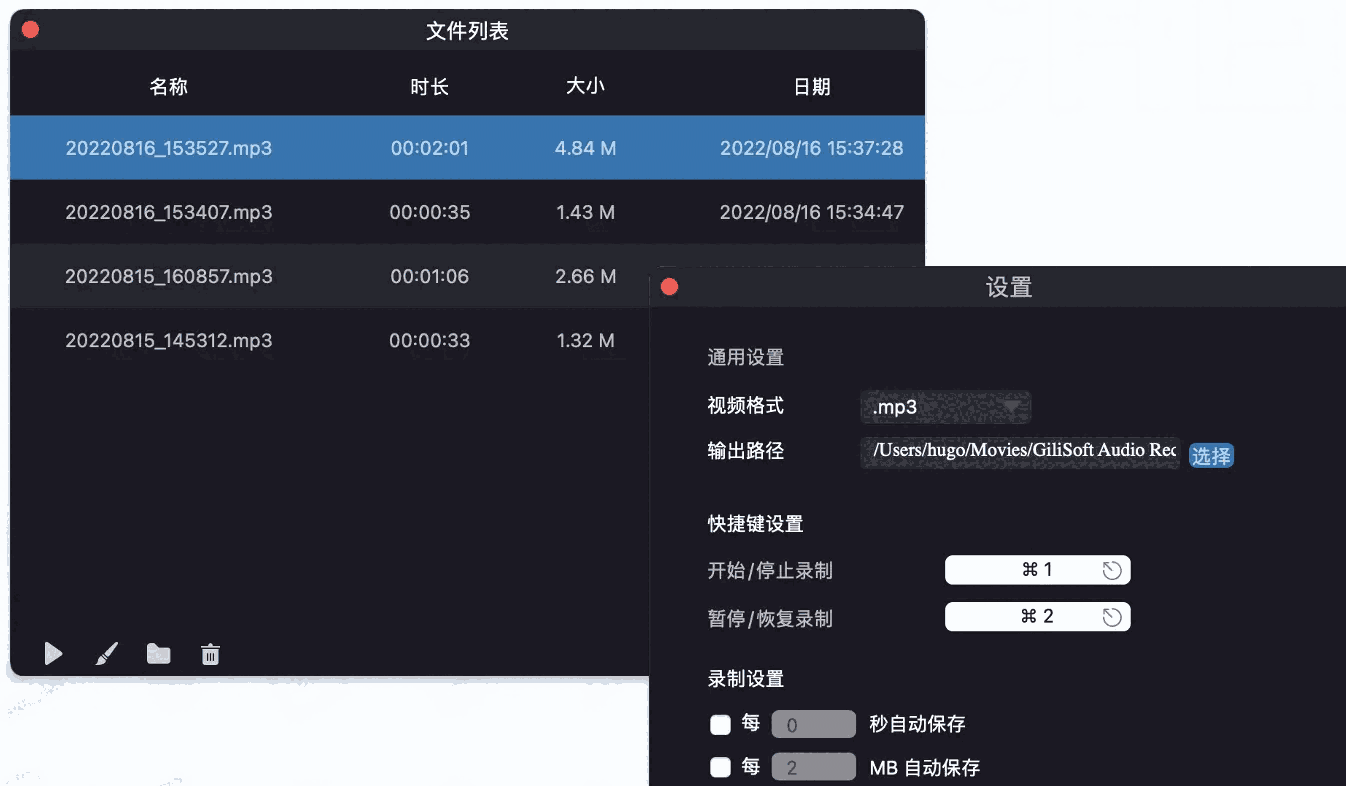Enable auto-save every 2 MB
This screenshot has height=786, width=1346.
[x=722, y=766]
